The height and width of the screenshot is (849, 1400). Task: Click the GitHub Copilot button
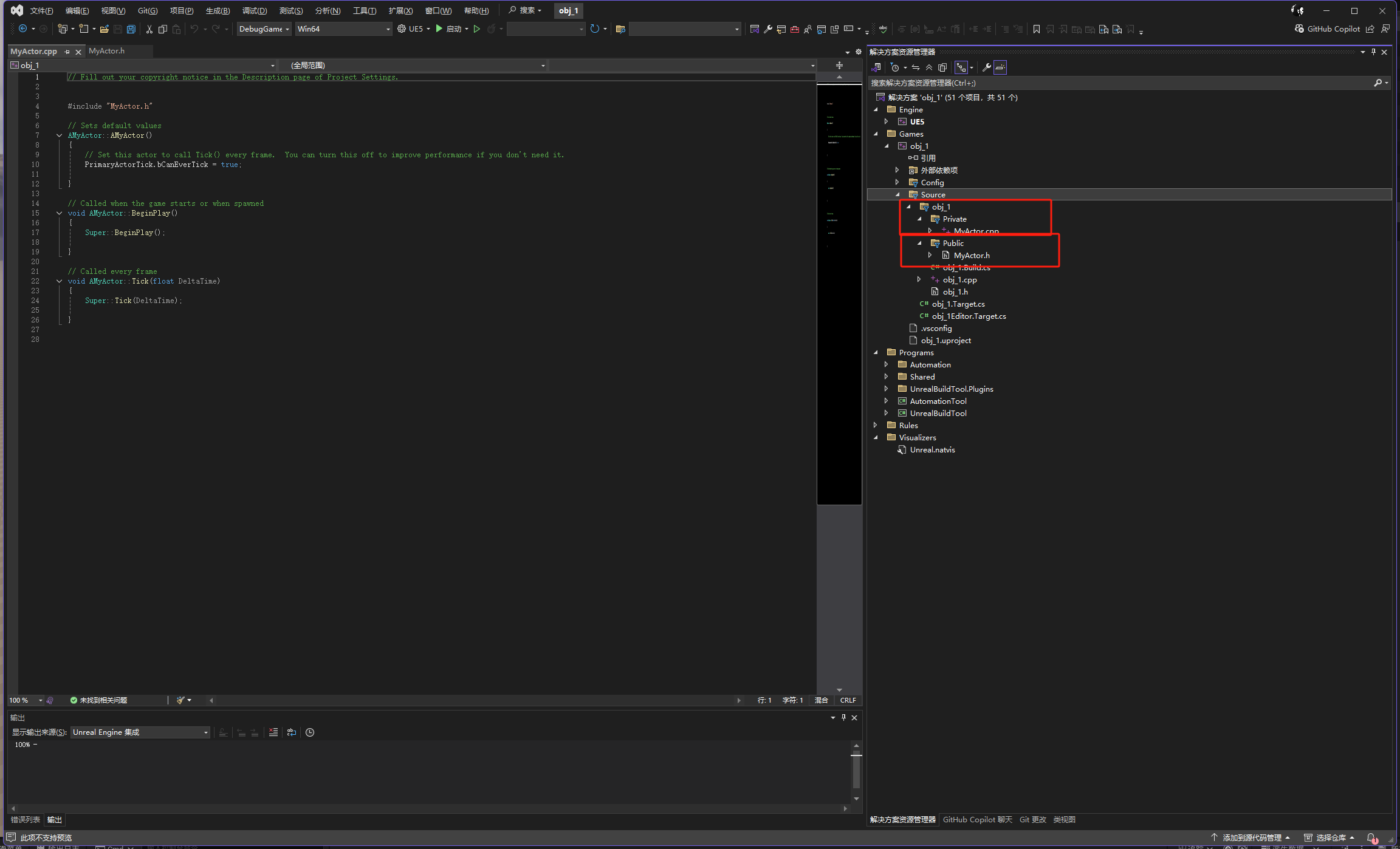click(1327, 29)
